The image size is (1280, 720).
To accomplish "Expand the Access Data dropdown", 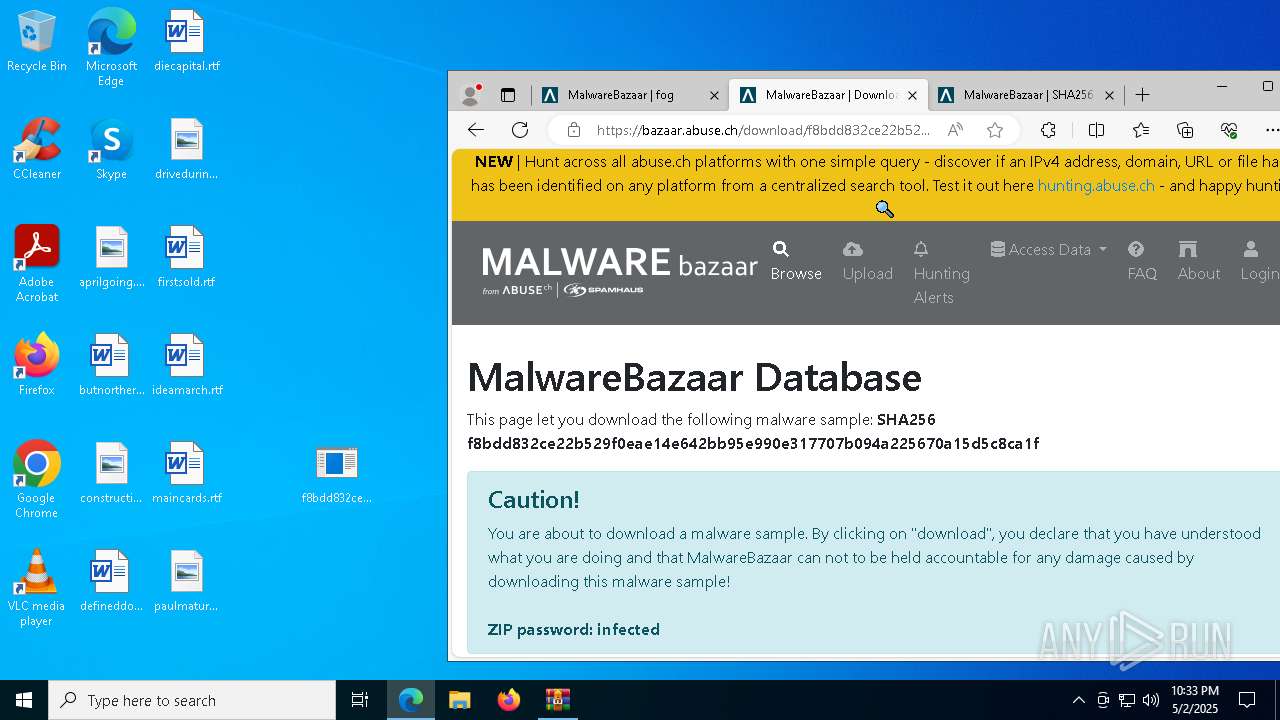I will [1049, 249].
